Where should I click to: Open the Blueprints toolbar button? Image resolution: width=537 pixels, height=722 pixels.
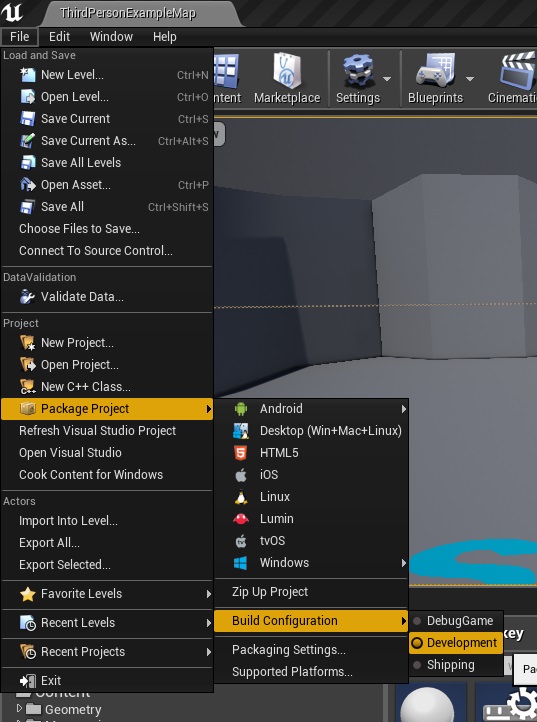(x=435, y=78)
